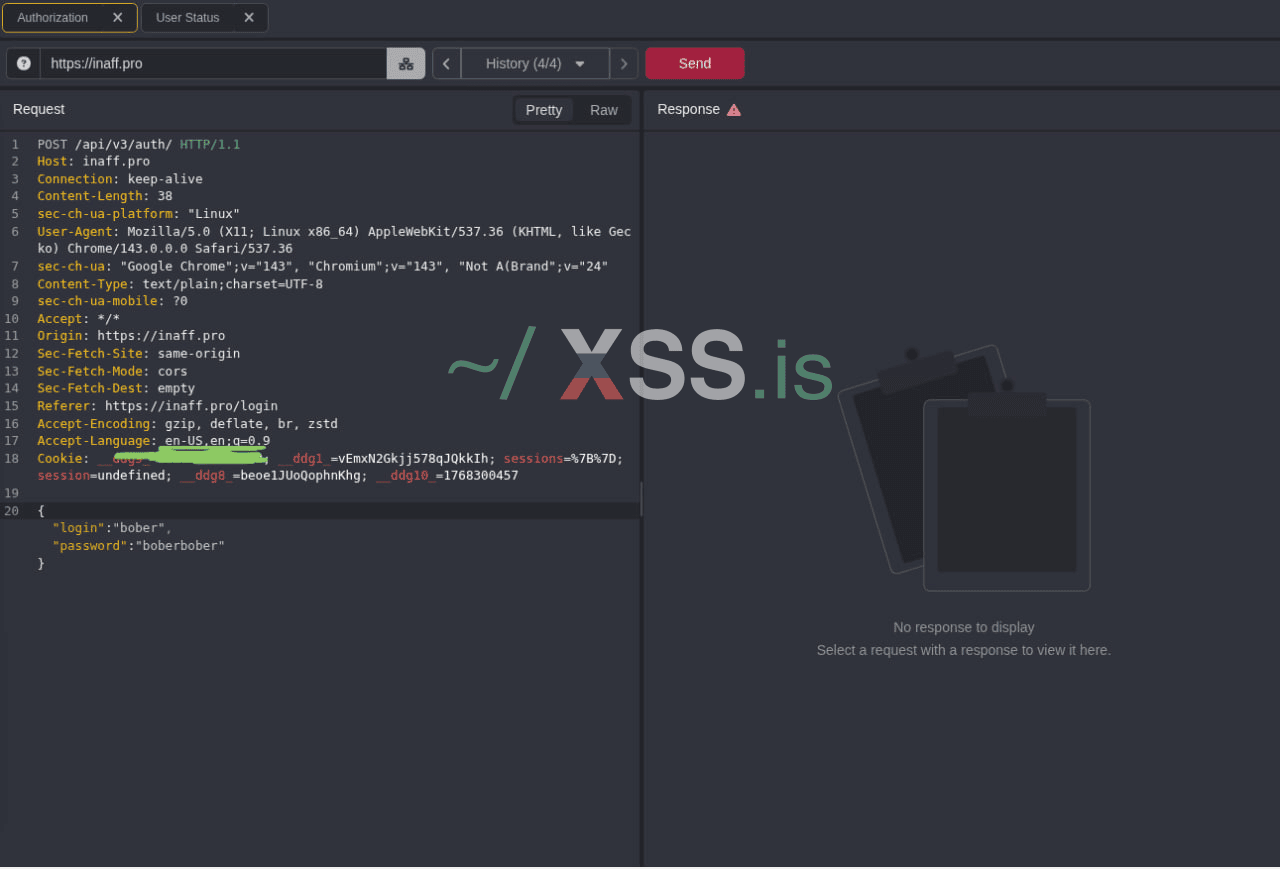Click the Request panel heading
The width and height of the screenshot is (1280, 869).
click(x=39, y=109)
